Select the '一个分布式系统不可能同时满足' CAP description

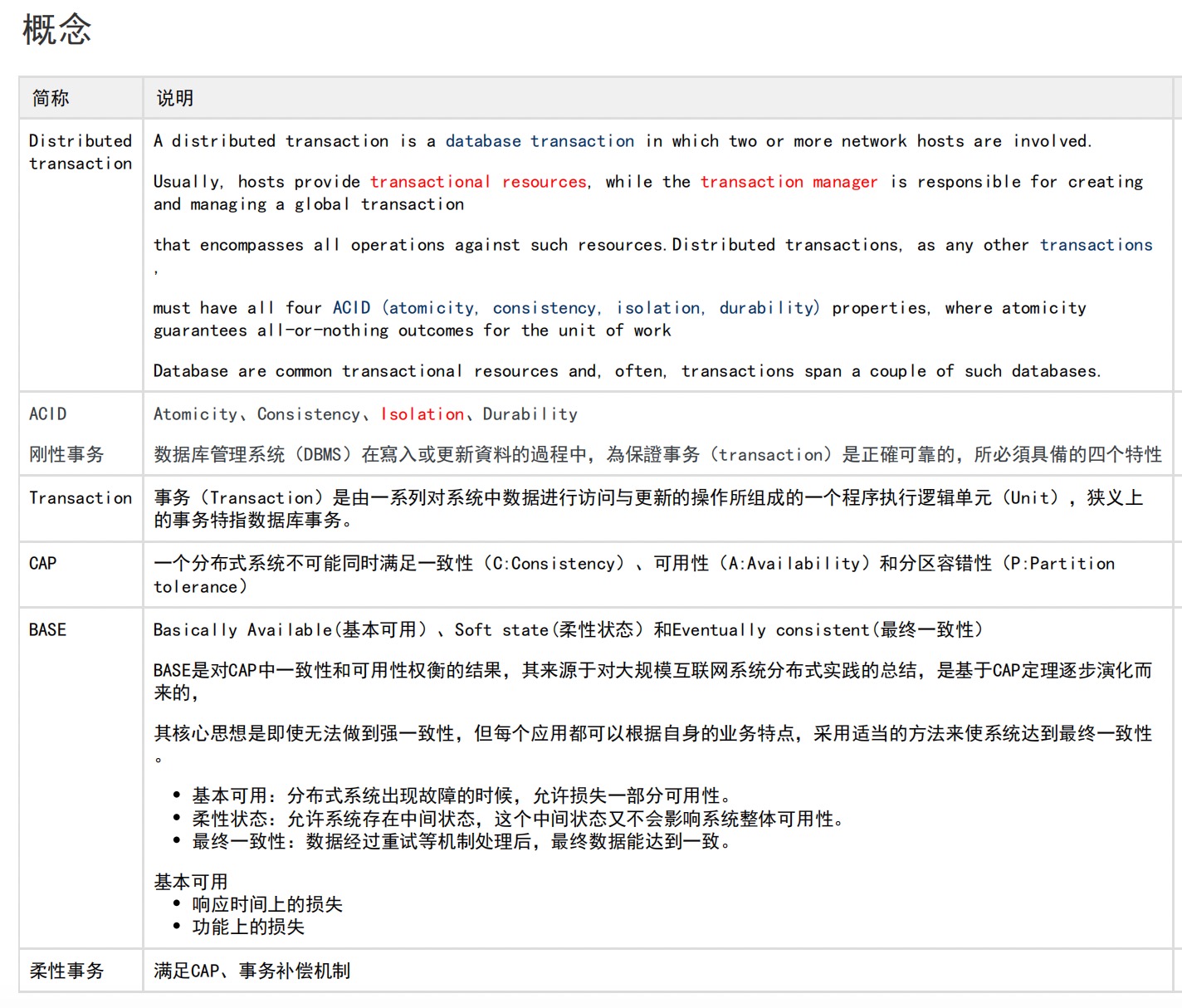click(634, 575)
